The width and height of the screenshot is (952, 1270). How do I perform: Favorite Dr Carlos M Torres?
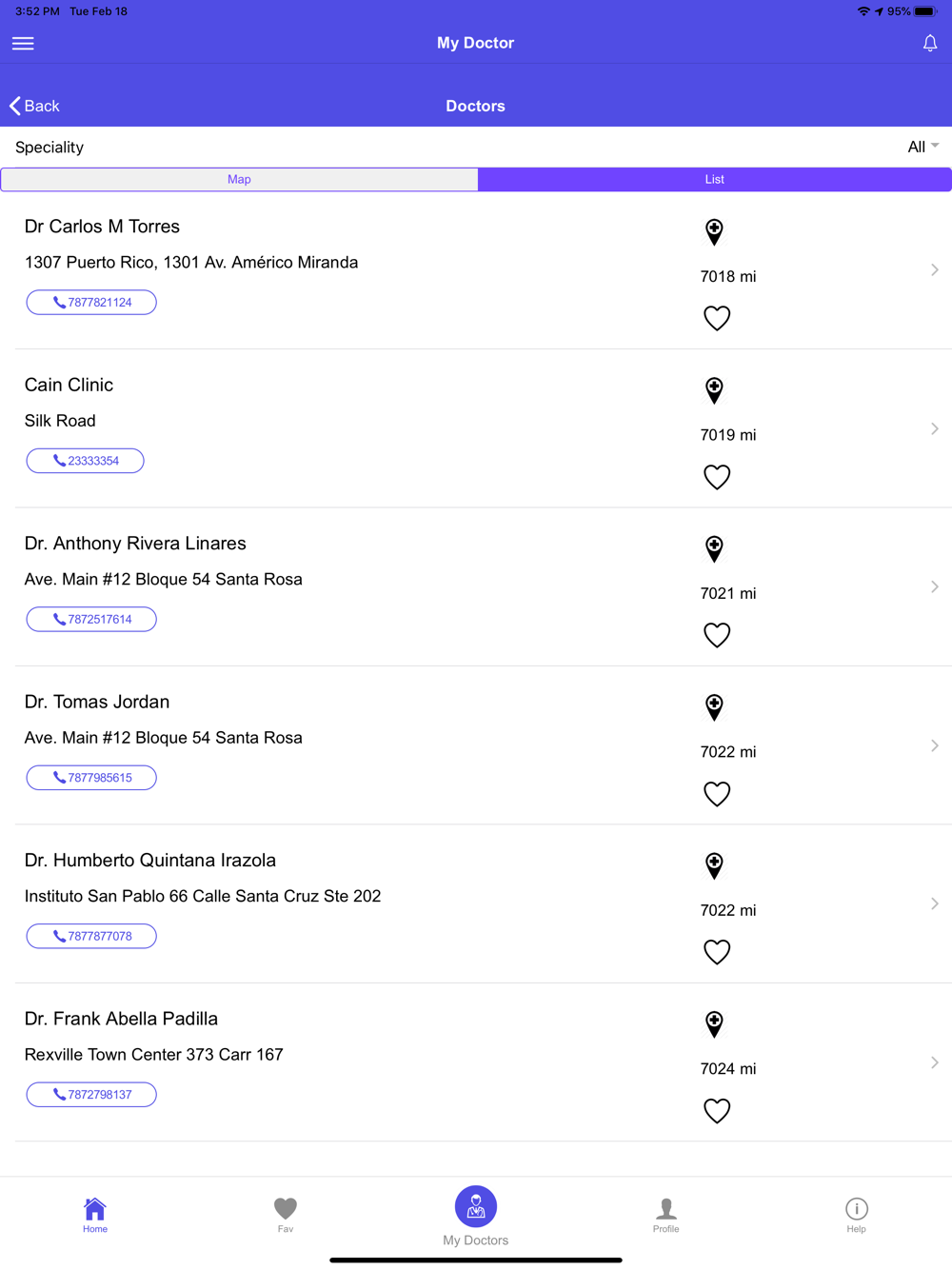tap(717, 318)
